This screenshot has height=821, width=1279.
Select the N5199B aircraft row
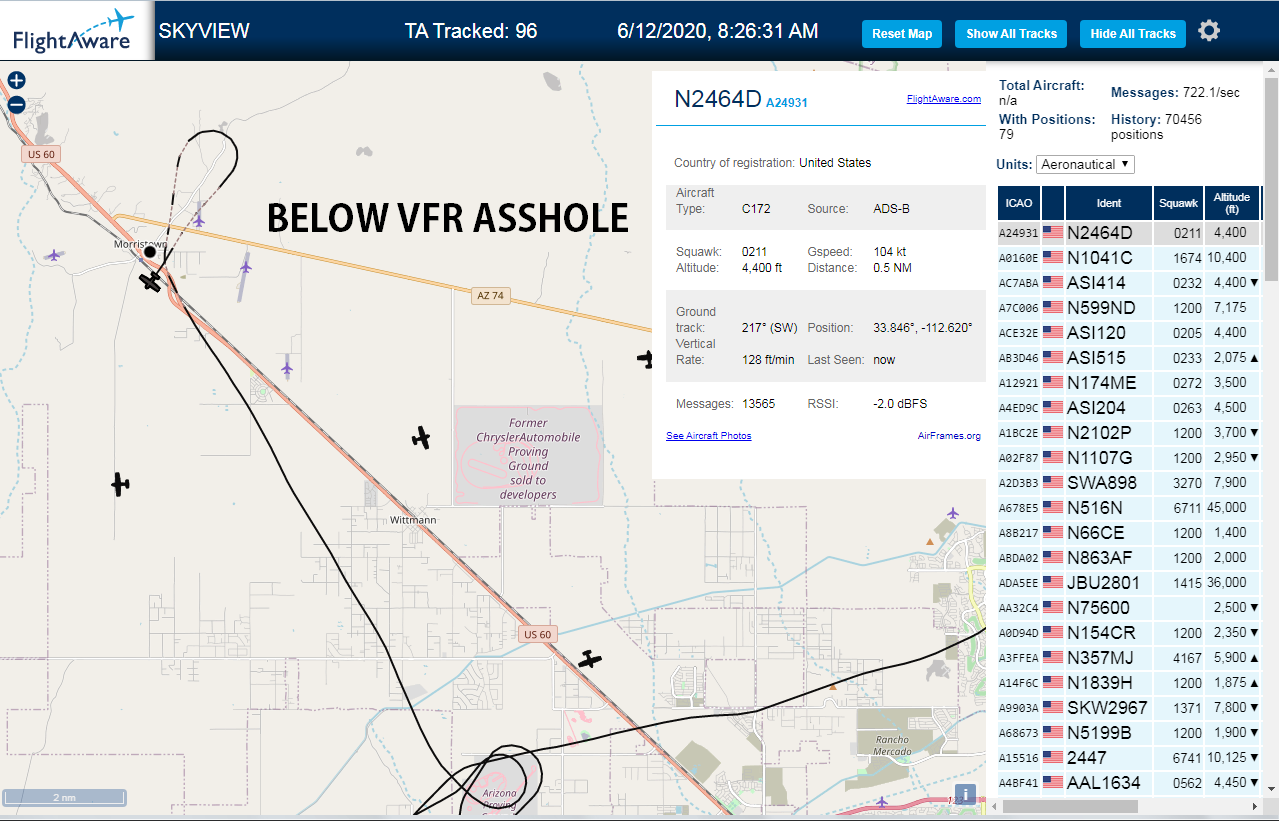(1130, 733)
